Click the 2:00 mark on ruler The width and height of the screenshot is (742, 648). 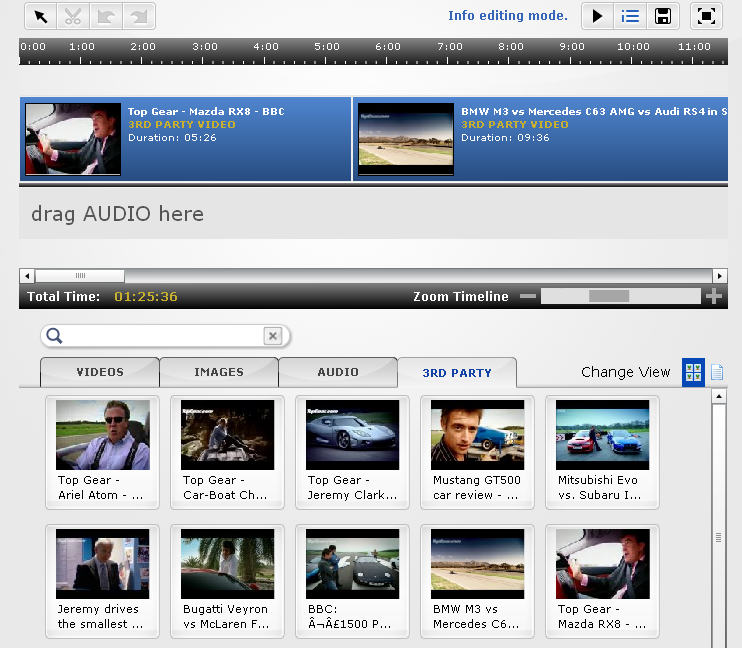[x=143, y=47]
